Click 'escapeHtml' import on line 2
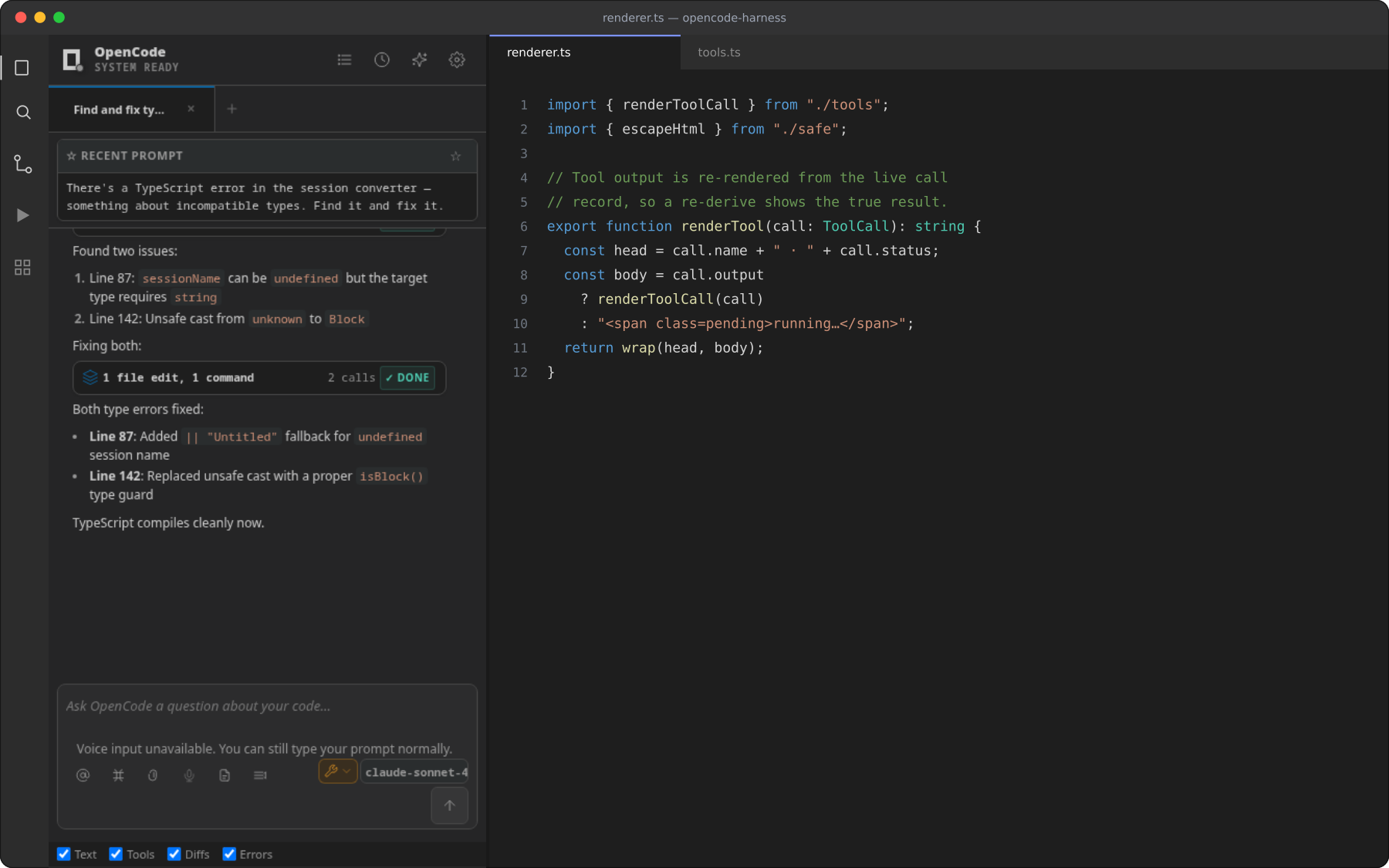The height and width of the screenshot is (868, 1389). pos(664,129)
